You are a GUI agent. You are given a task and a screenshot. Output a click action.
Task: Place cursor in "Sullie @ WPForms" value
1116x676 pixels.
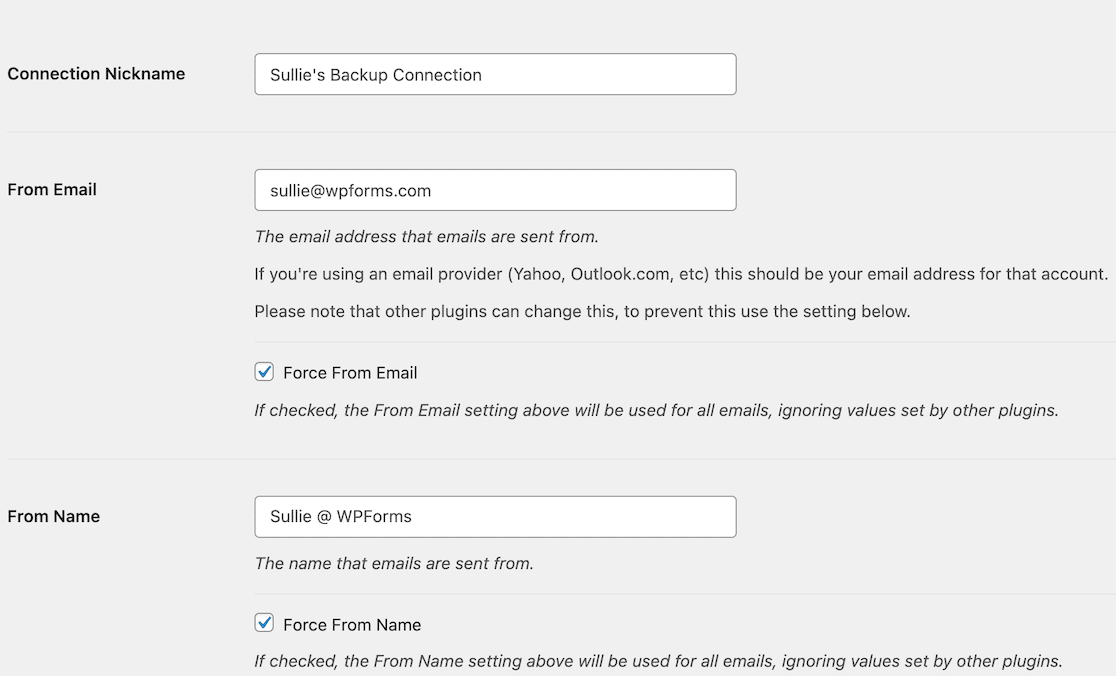click(x=341, y=517)
